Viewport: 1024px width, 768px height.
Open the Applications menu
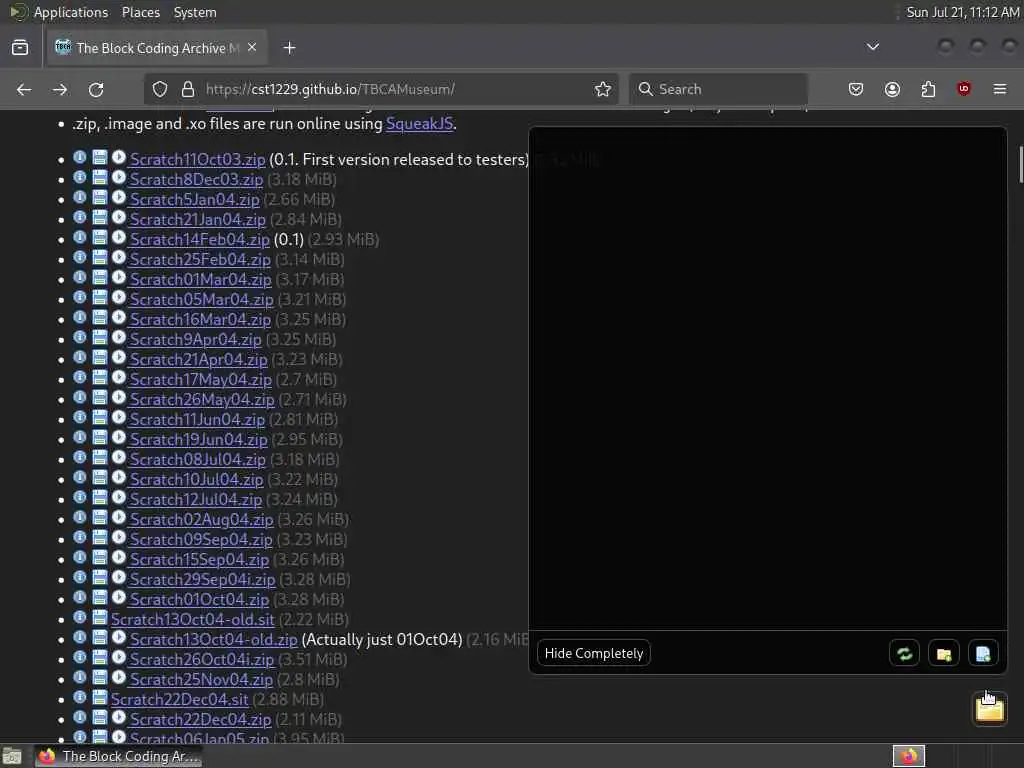pos(71,12)
